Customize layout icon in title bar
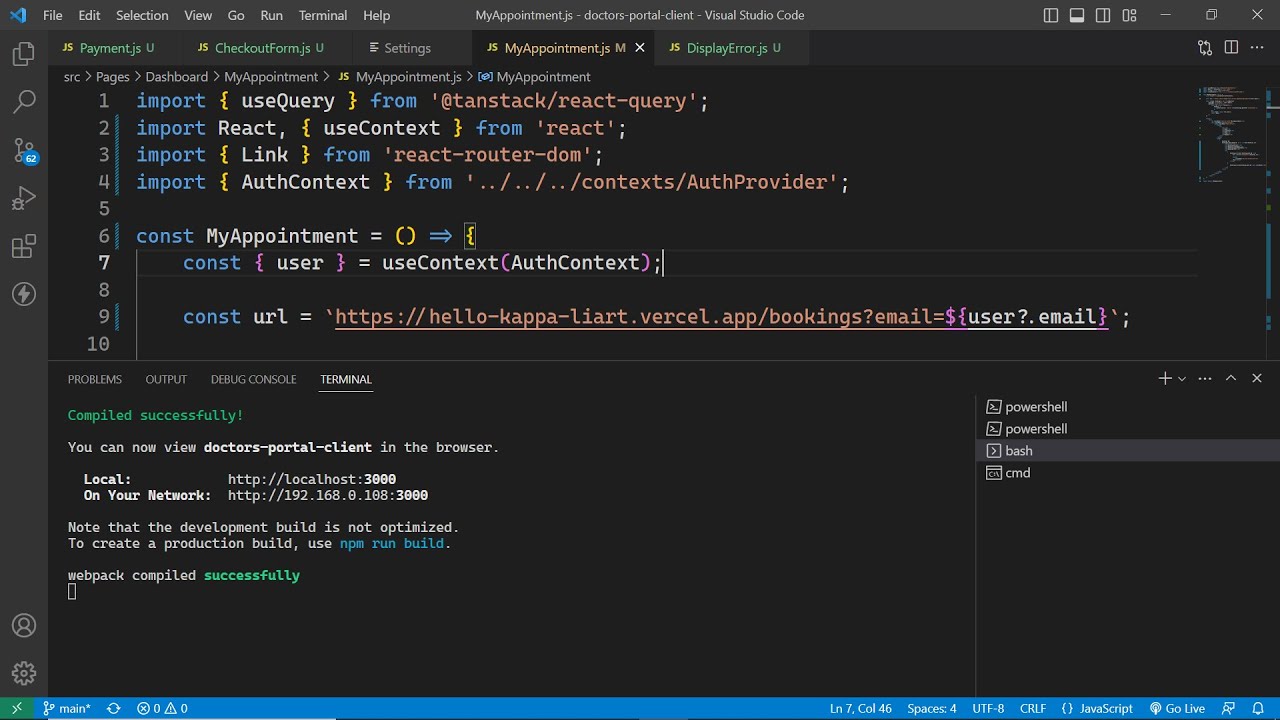This screenshot has height=720, width=1280. [1129, 15]
